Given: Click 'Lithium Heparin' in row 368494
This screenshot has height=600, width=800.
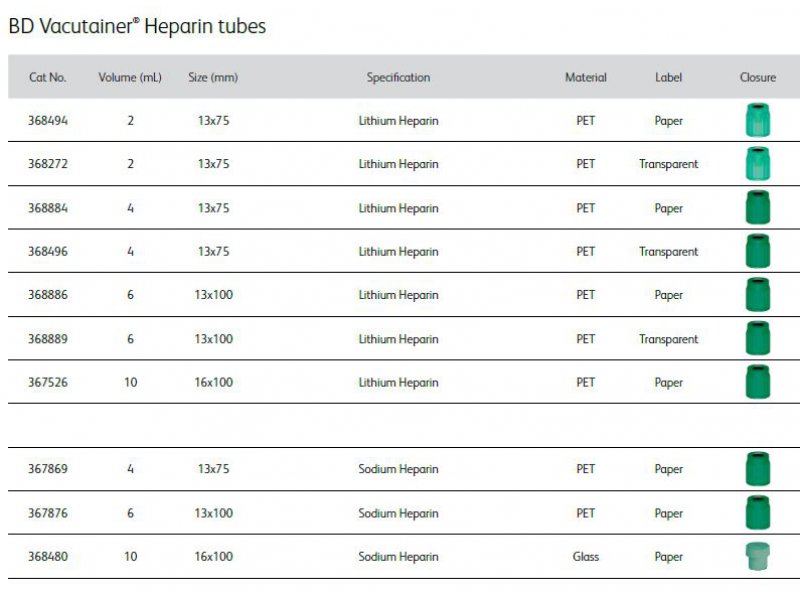Looking at the screenshot, I should pos(398,121).
